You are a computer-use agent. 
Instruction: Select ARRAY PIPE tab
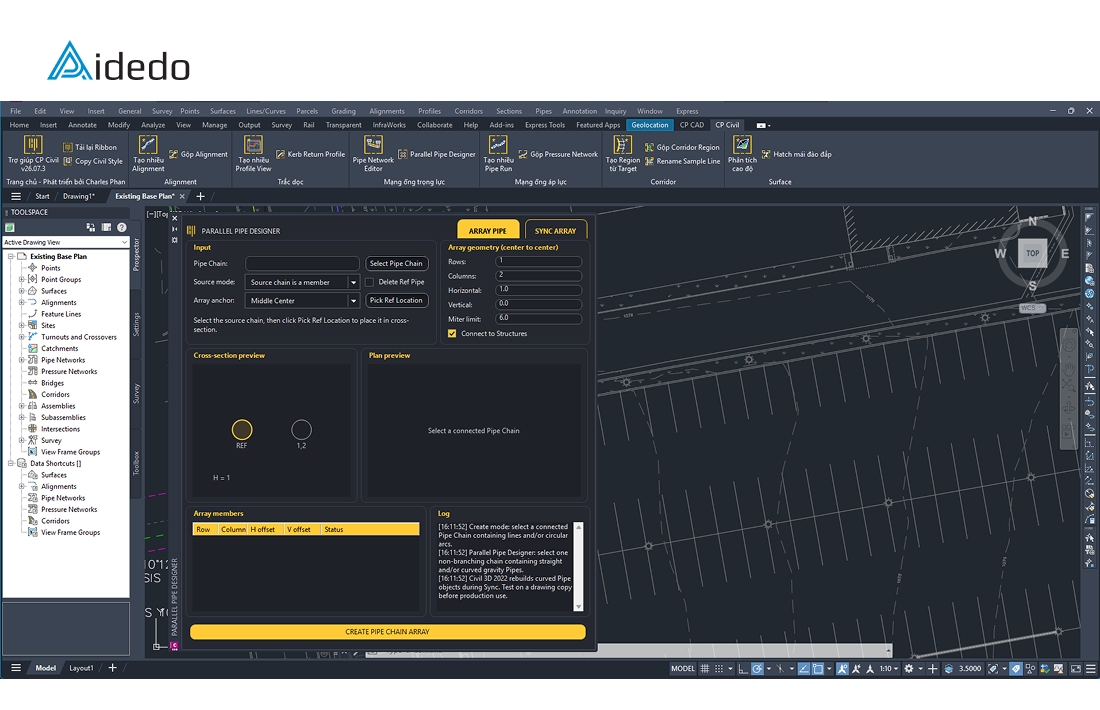(488, 230)
